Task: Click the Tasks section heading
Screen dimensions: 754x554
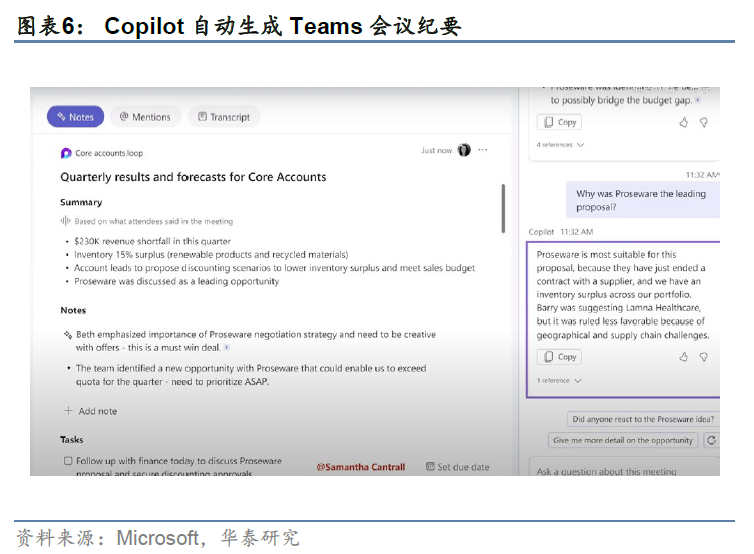Action: coord(72,440)
